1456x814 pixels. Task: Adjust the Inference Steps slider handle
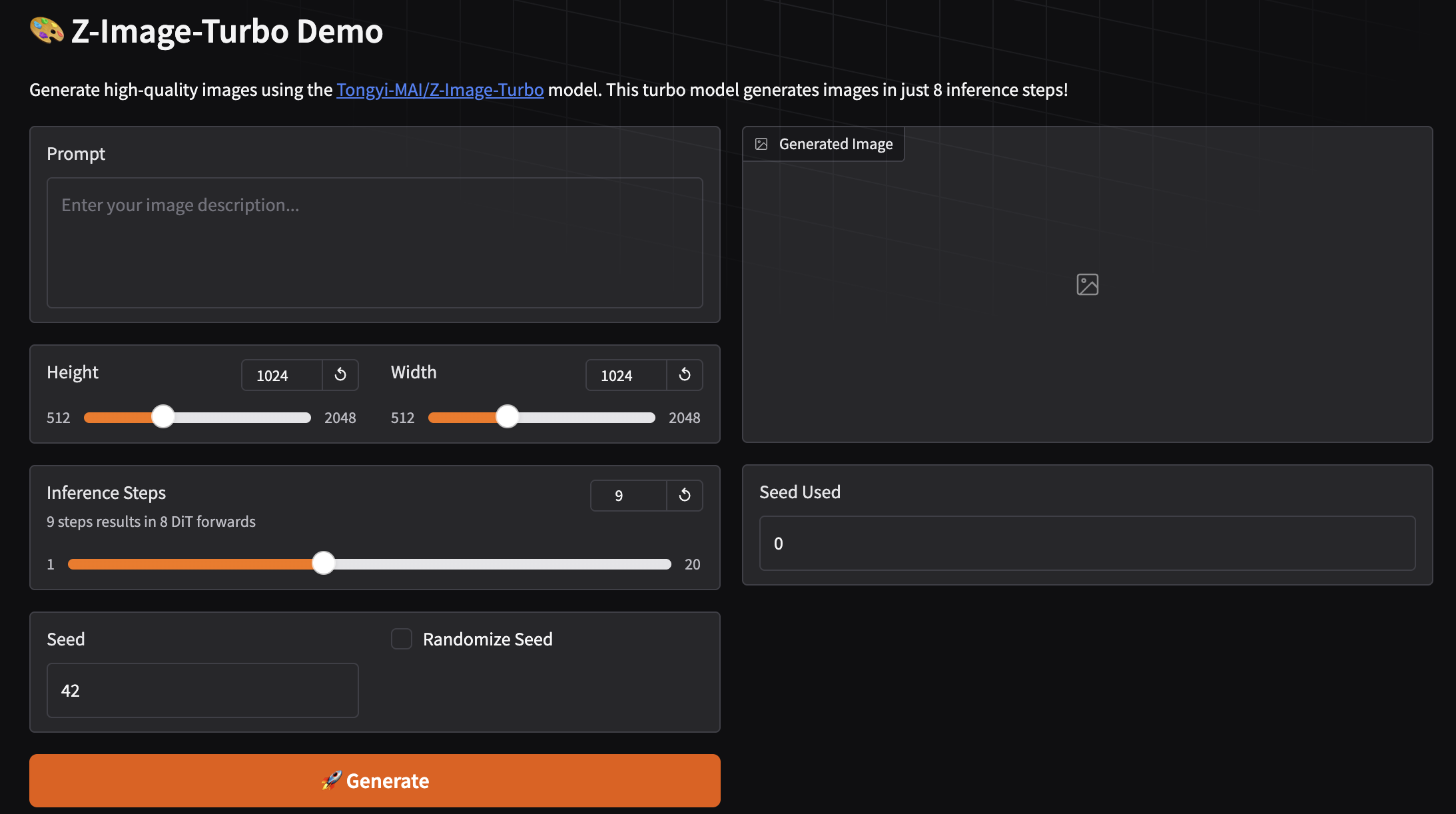point(324,563)
